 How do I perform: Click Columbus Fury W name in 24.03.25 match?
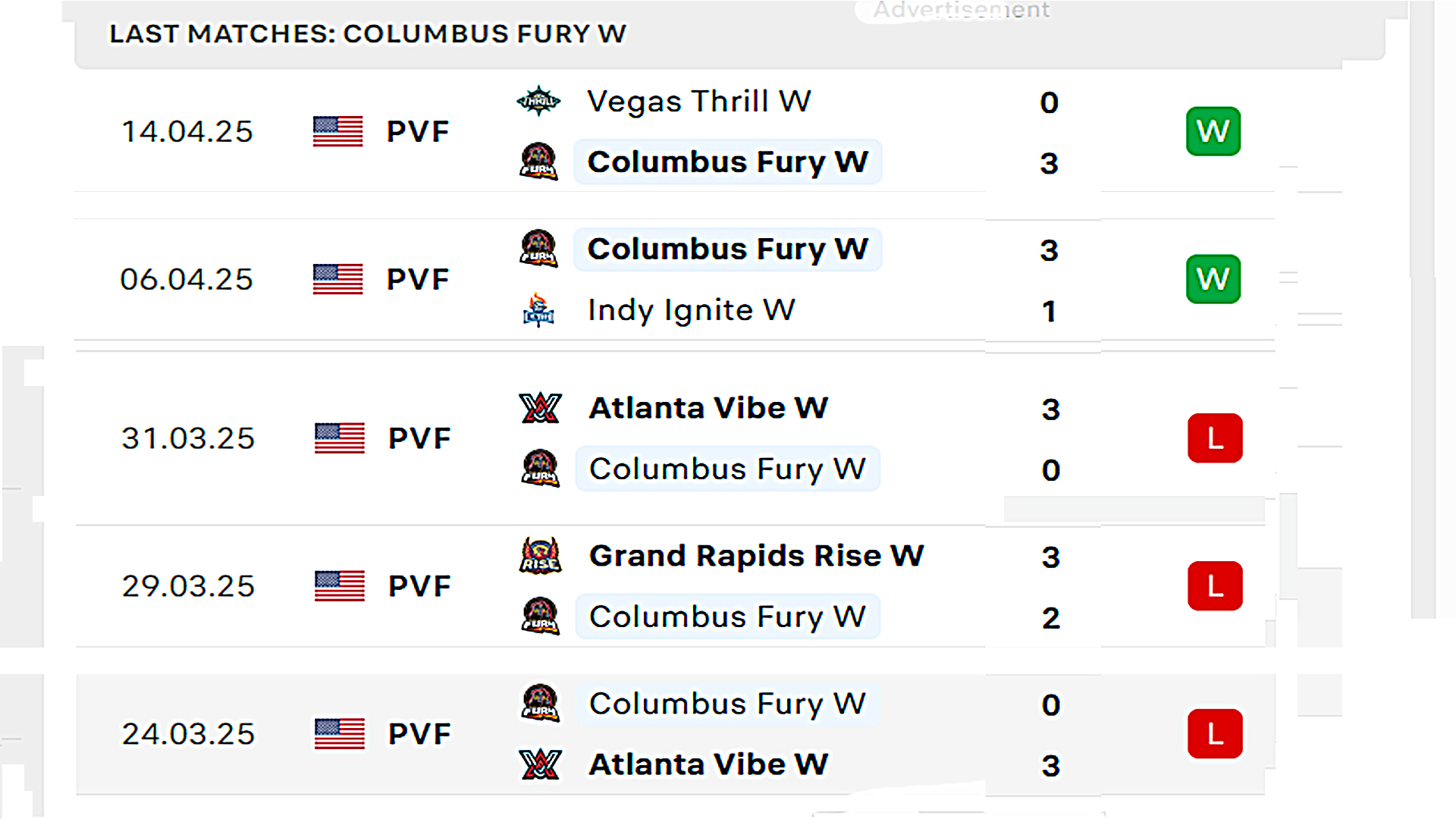(x=727, y=704)
